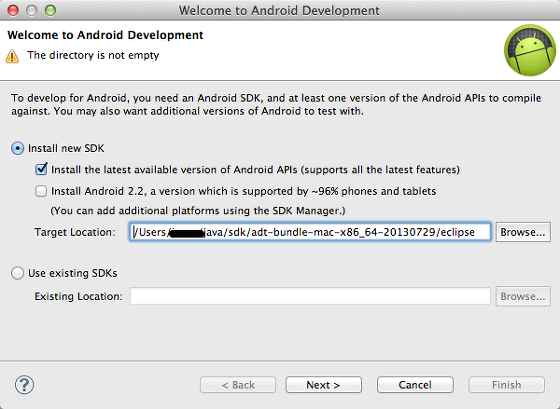
Task: Enable the Install Android 2.2 checkbox
Action: (41, 191)
